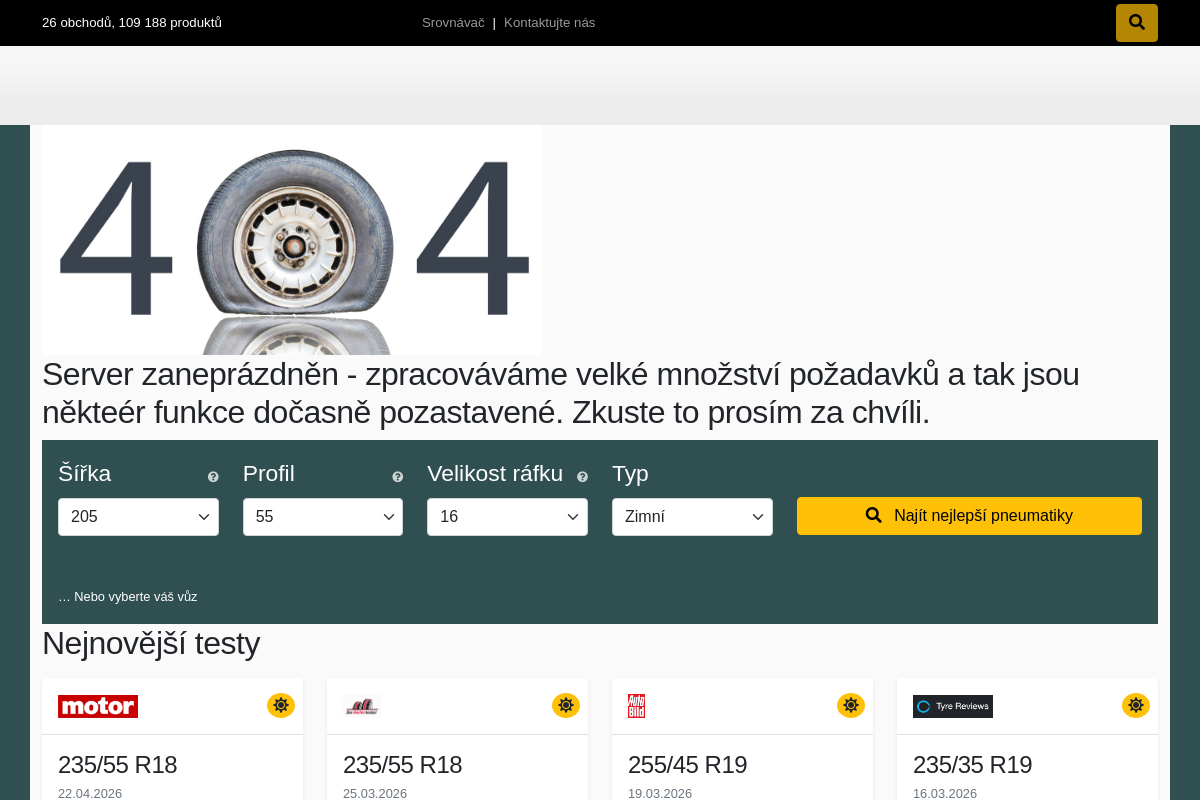Image resolution: width=1200 pixels, height=800 pixels.
Task: Open the 255/45 R19 test
Action: click(x=687, y=765)
